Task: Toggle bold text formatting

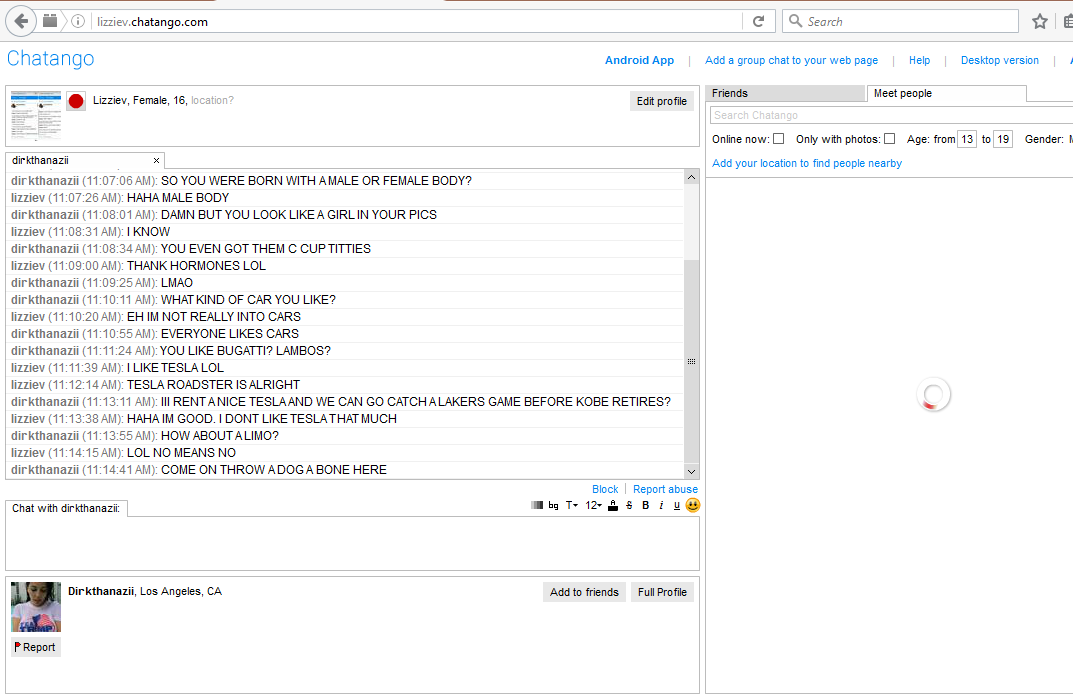Action: pyautogui.click(x=645, y=505)
